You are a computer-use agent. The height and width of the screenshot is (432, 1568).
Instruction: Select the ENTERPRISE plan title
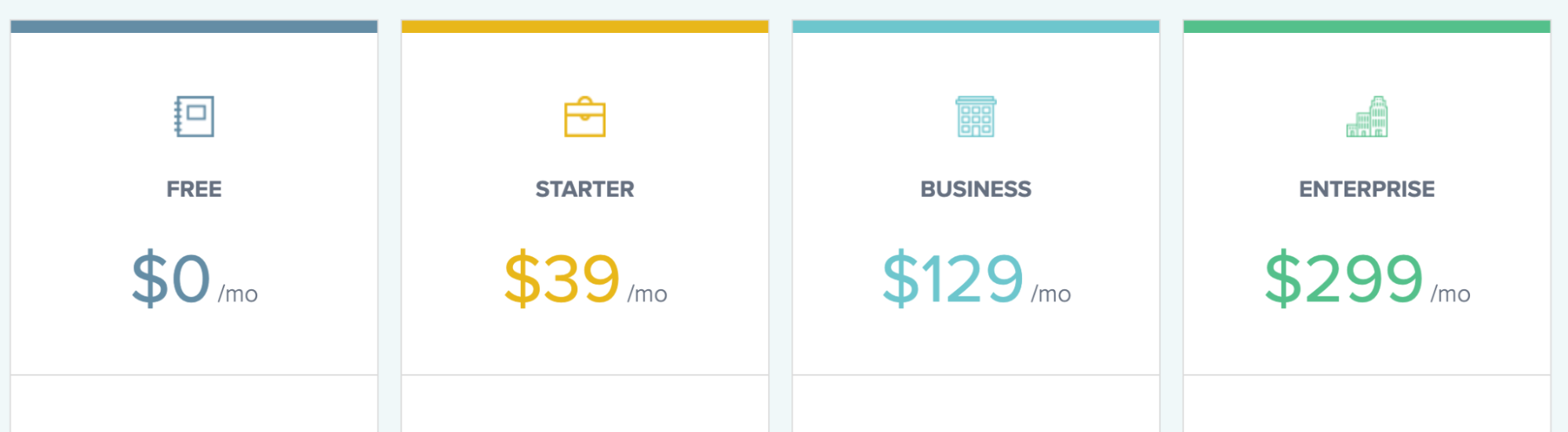(x=1367, y=189)
